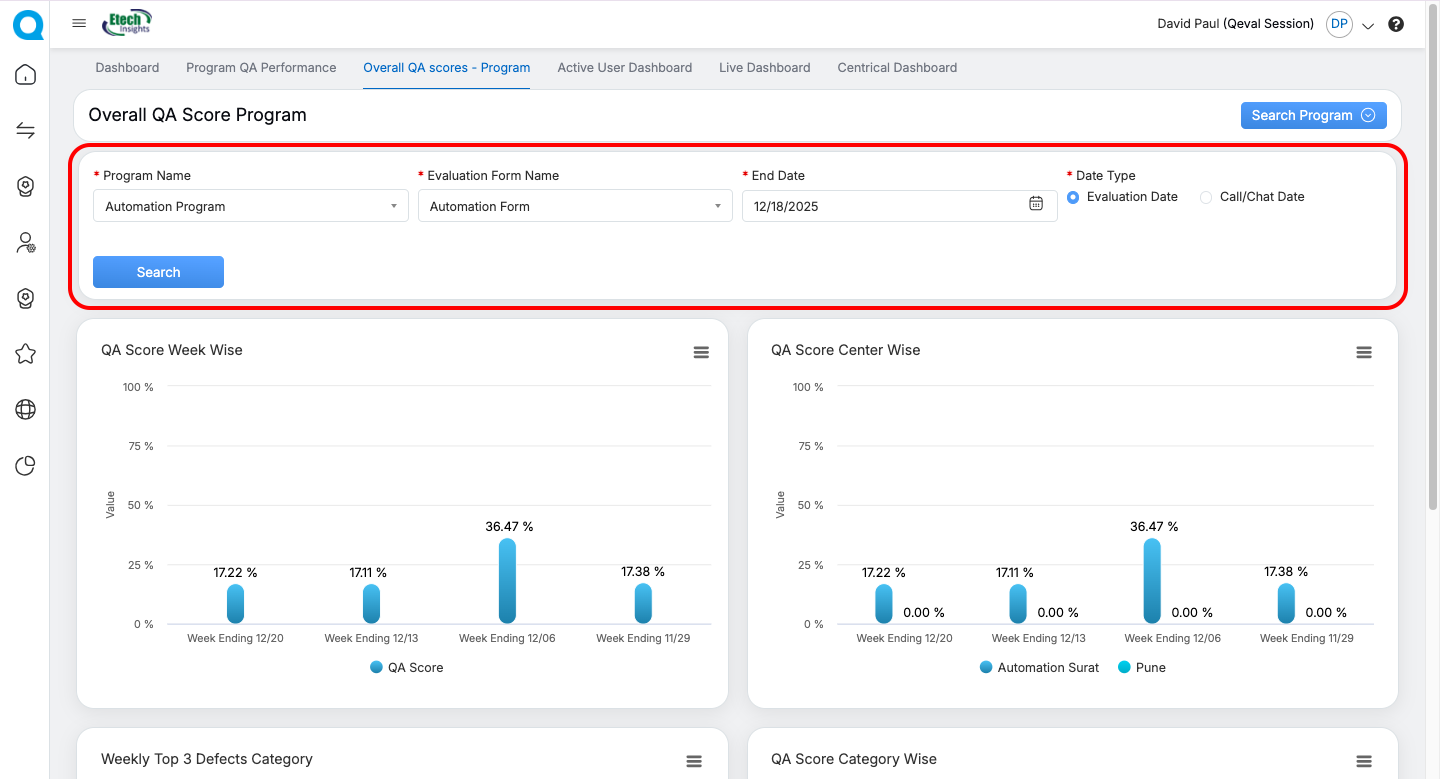Switch to the Live Dashboard tab
Image resolution: width=1440 pixels, height=779 pixels.
(x=764, y=68)
